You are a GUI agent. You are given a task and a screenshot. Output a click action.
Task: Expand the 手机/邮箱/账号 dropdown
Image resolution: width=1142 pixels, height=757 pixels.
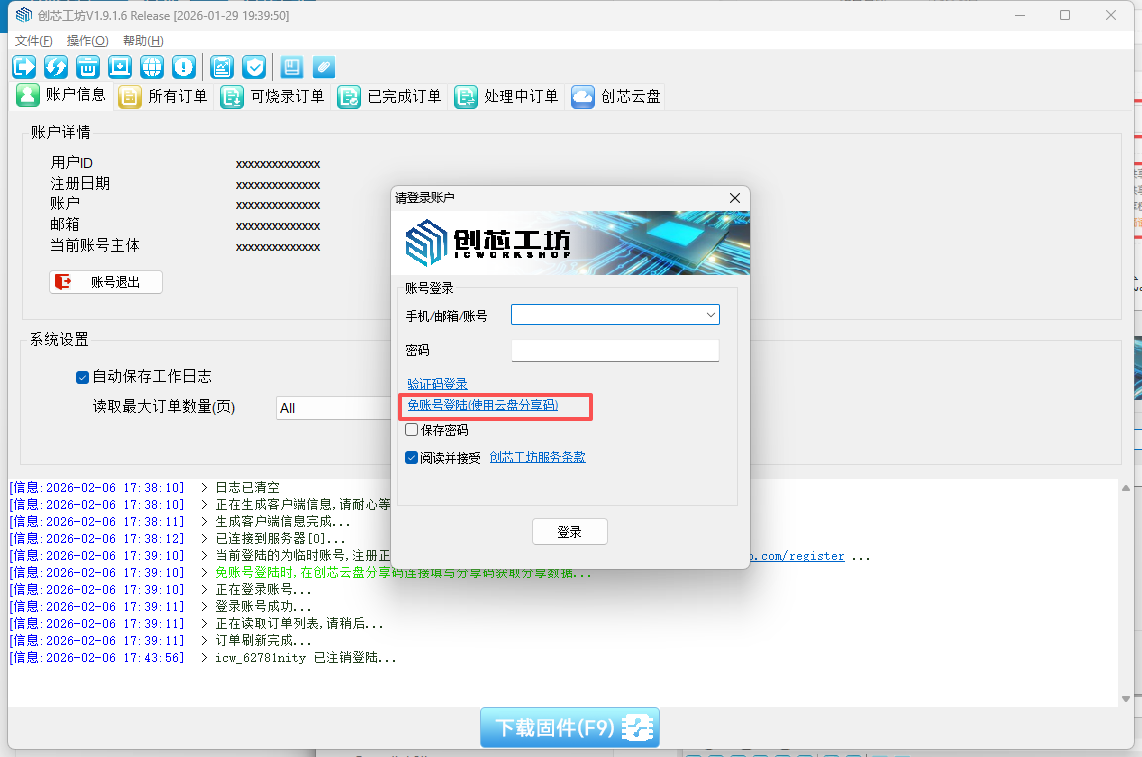(x=710, y=315)
